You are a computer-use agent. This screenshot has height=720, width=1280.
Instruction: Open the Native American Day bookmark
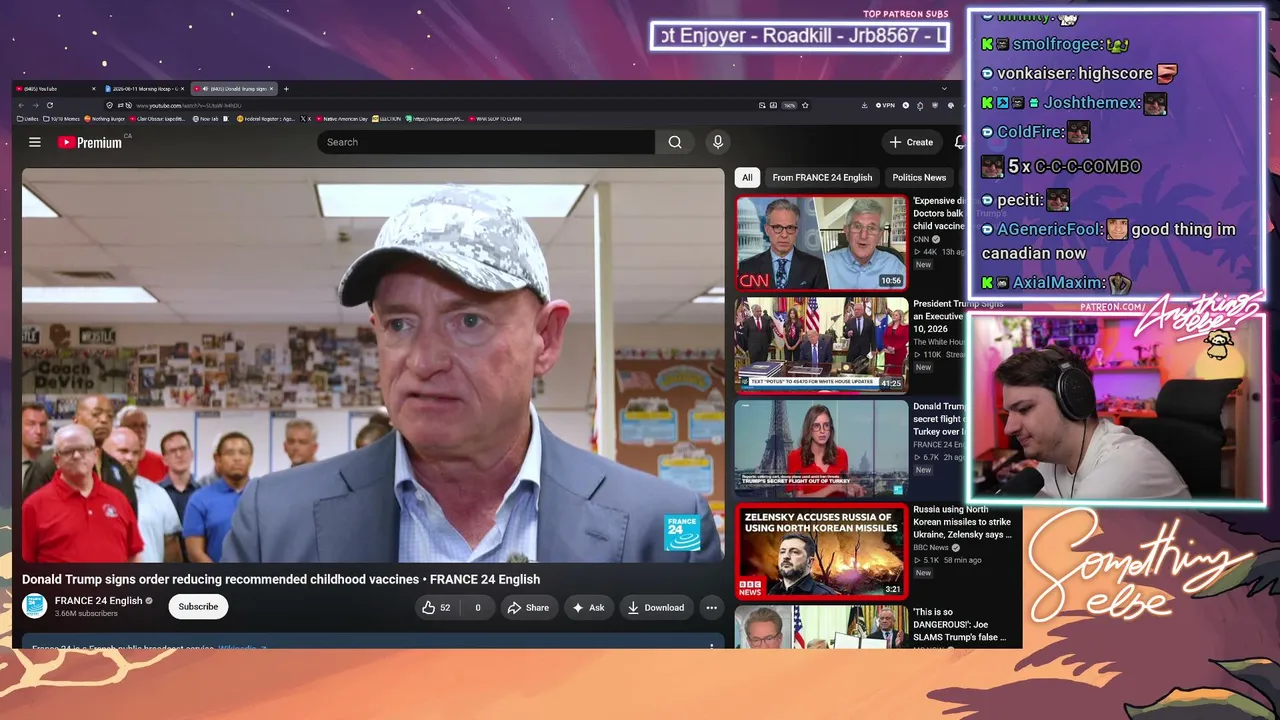click(x=342, y=119)
